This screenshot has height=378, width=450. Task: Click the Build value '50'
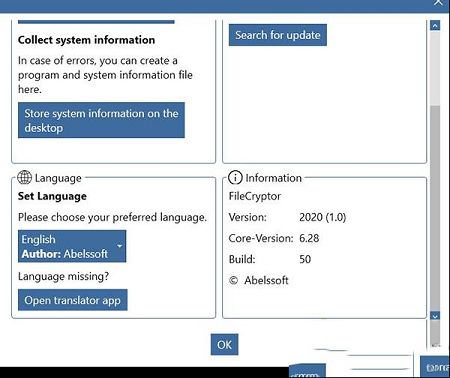click(x=305, y=259)
